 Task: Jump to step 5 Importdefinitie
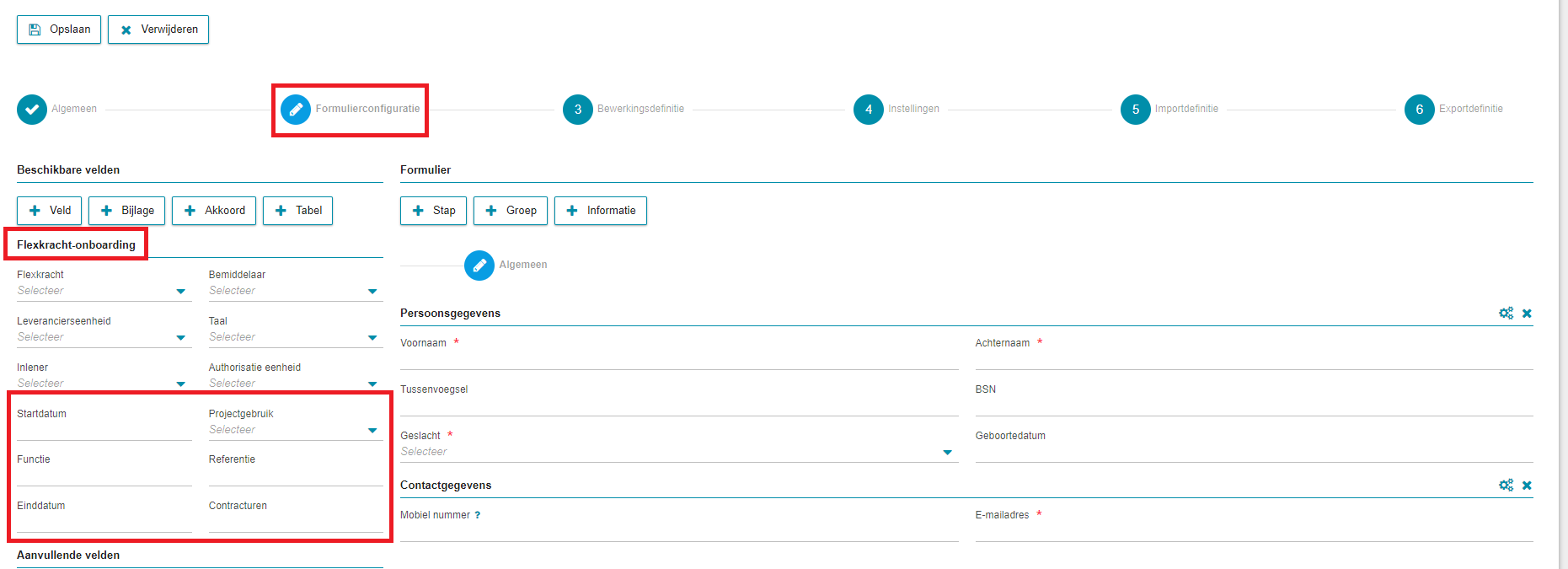click(x=1136, y=110)
